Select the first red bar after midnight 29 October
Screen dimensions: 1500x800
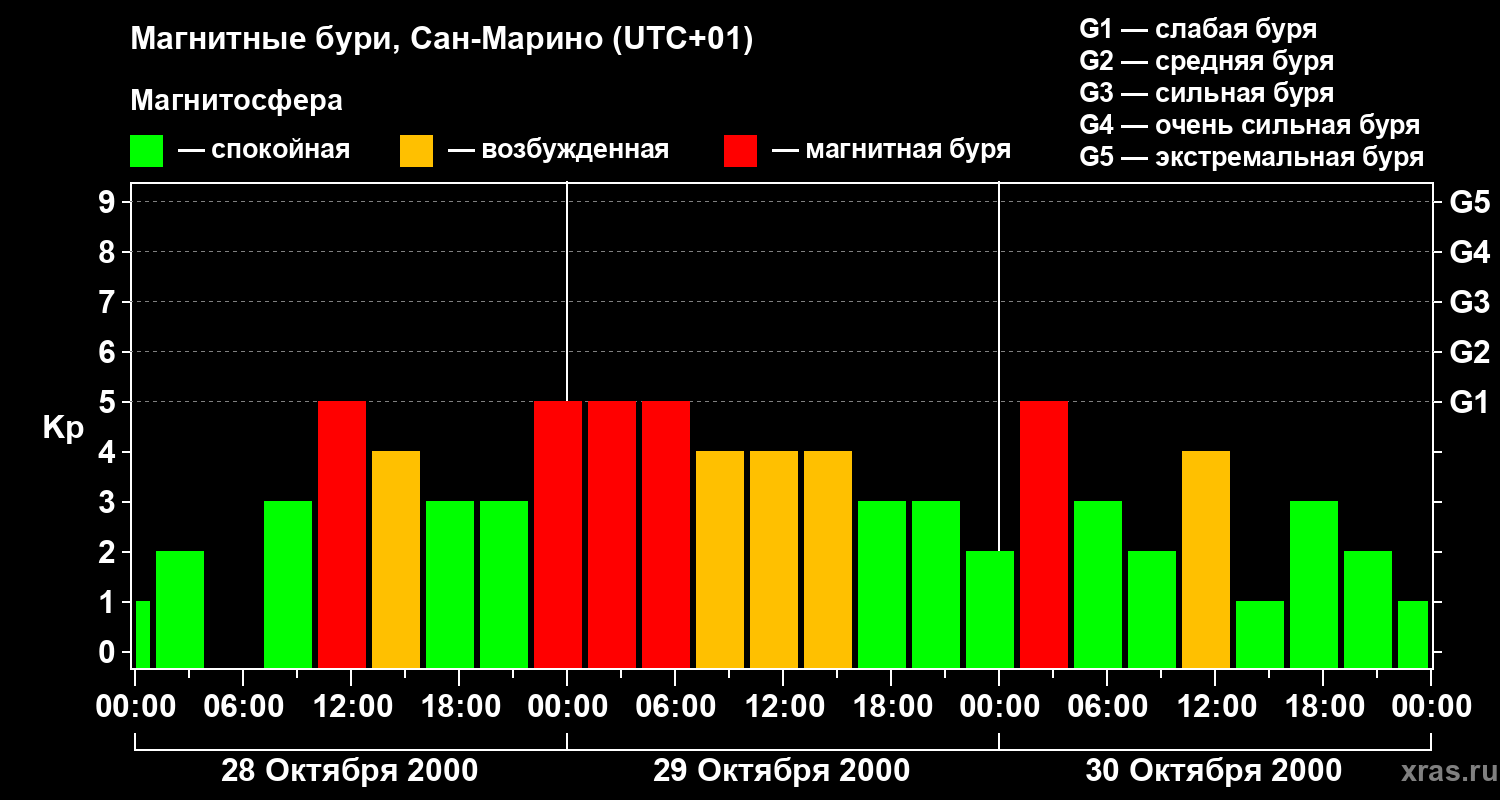tap(612, 535)
